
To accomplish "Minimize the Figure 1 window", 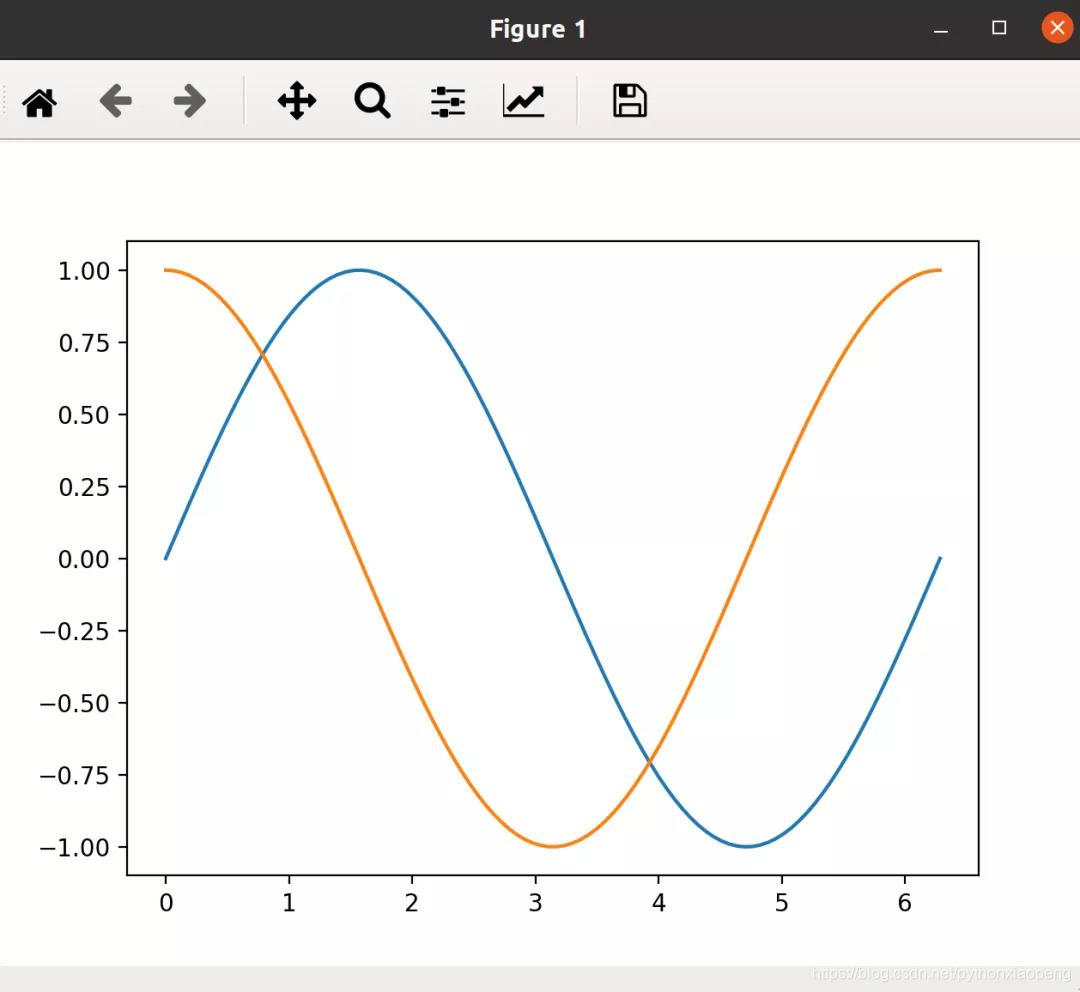I will (x=941, y=29).
